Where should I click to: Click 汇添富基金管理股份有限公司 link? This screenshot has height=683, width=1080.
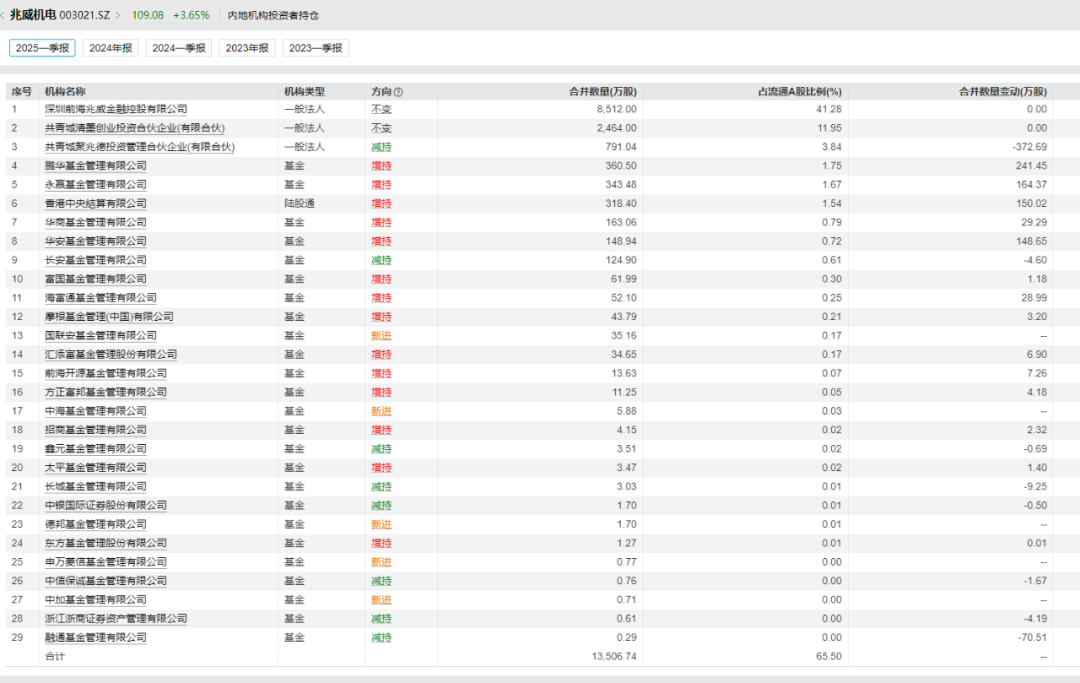click(x=111, y=354)
